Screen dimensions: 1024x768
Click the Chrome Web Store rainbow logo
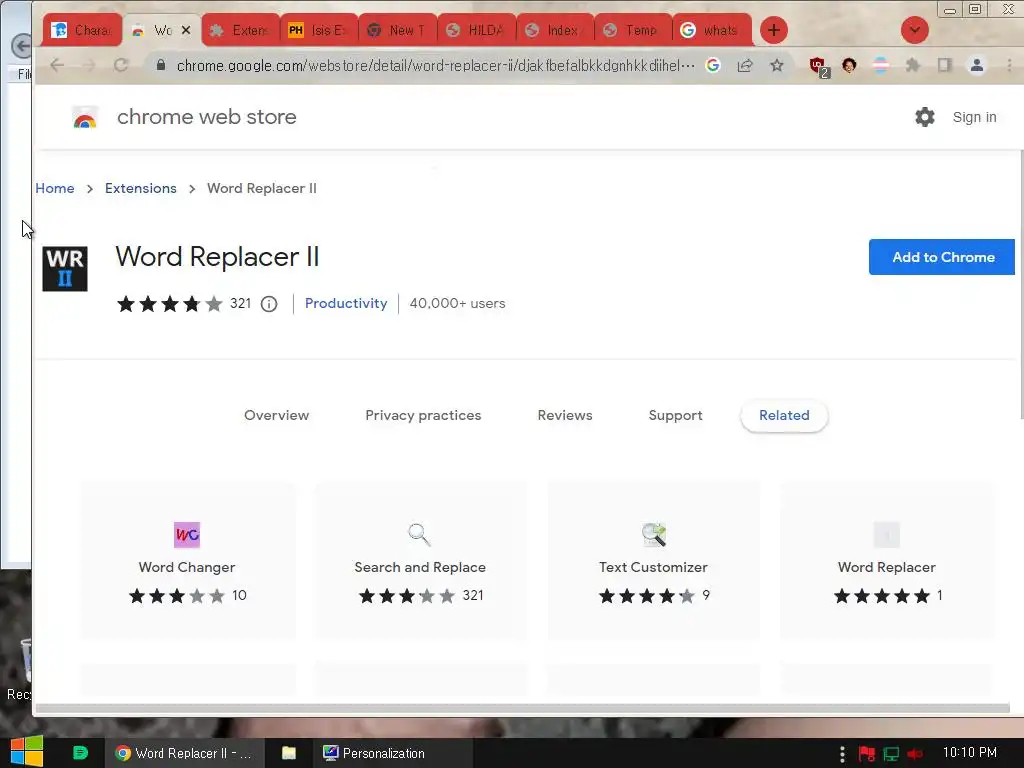coord(85,118)
